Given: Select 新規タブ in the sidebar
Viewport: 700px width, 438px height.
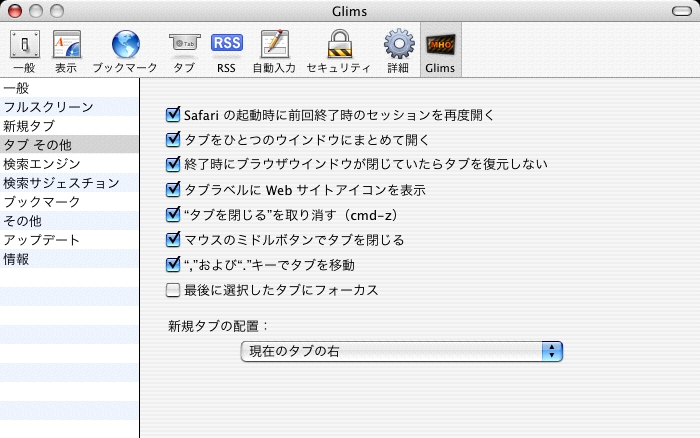Looking at the screenshot, I should click(x=69, y=126).
